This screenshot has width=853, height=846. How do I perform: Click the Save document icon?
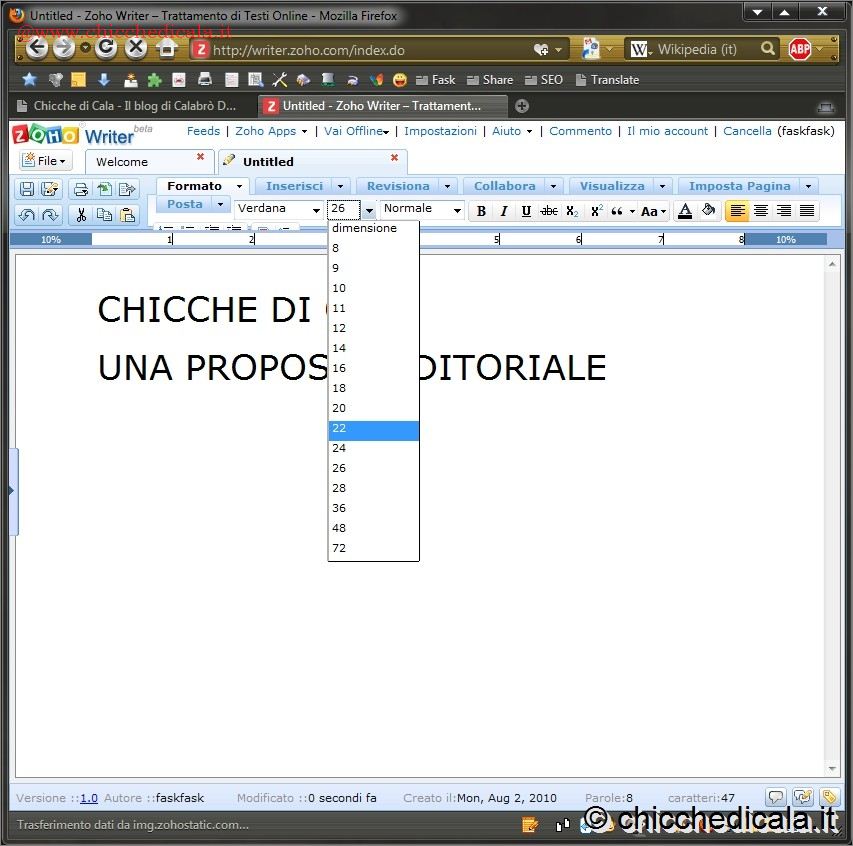click(x=27, y=189)
